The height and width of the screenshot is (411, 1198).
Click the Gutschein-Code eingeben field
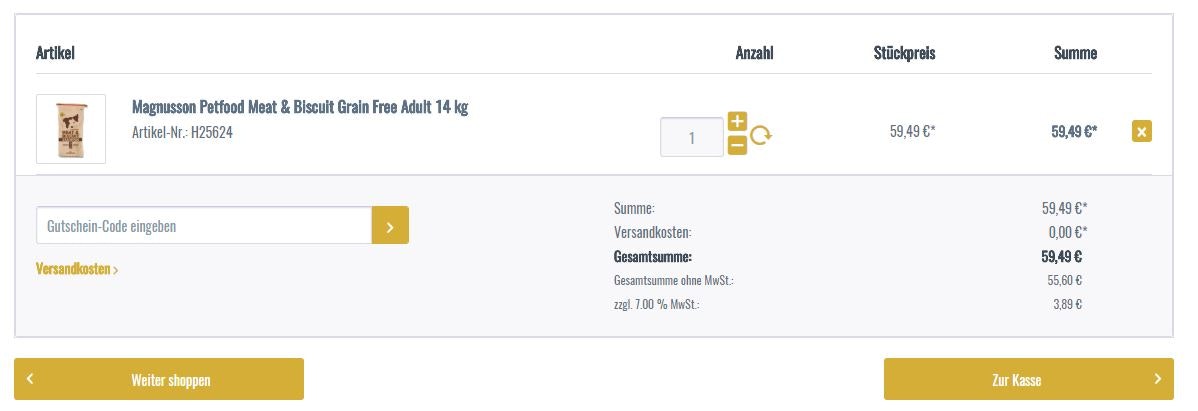[204, 226]
